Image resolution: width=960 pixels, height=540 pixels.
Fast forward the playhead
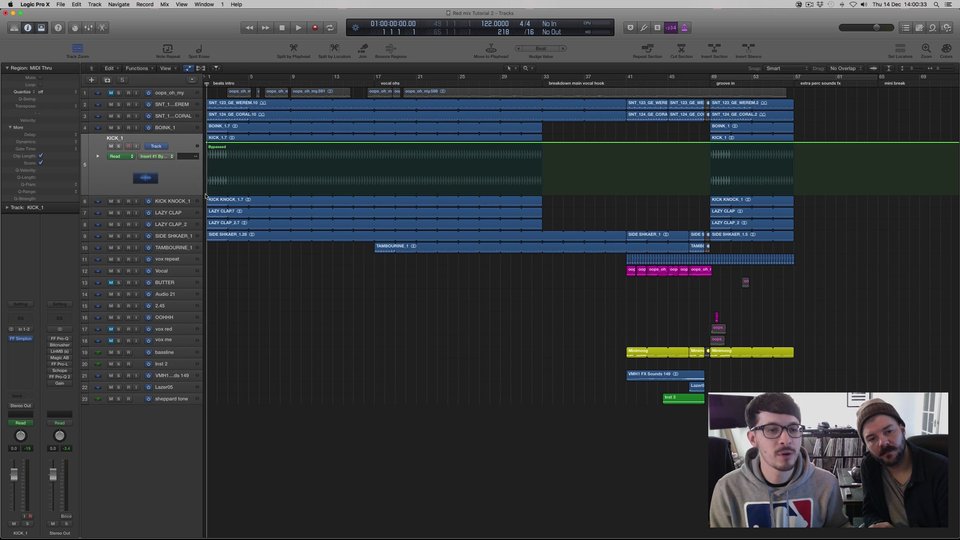265,28
